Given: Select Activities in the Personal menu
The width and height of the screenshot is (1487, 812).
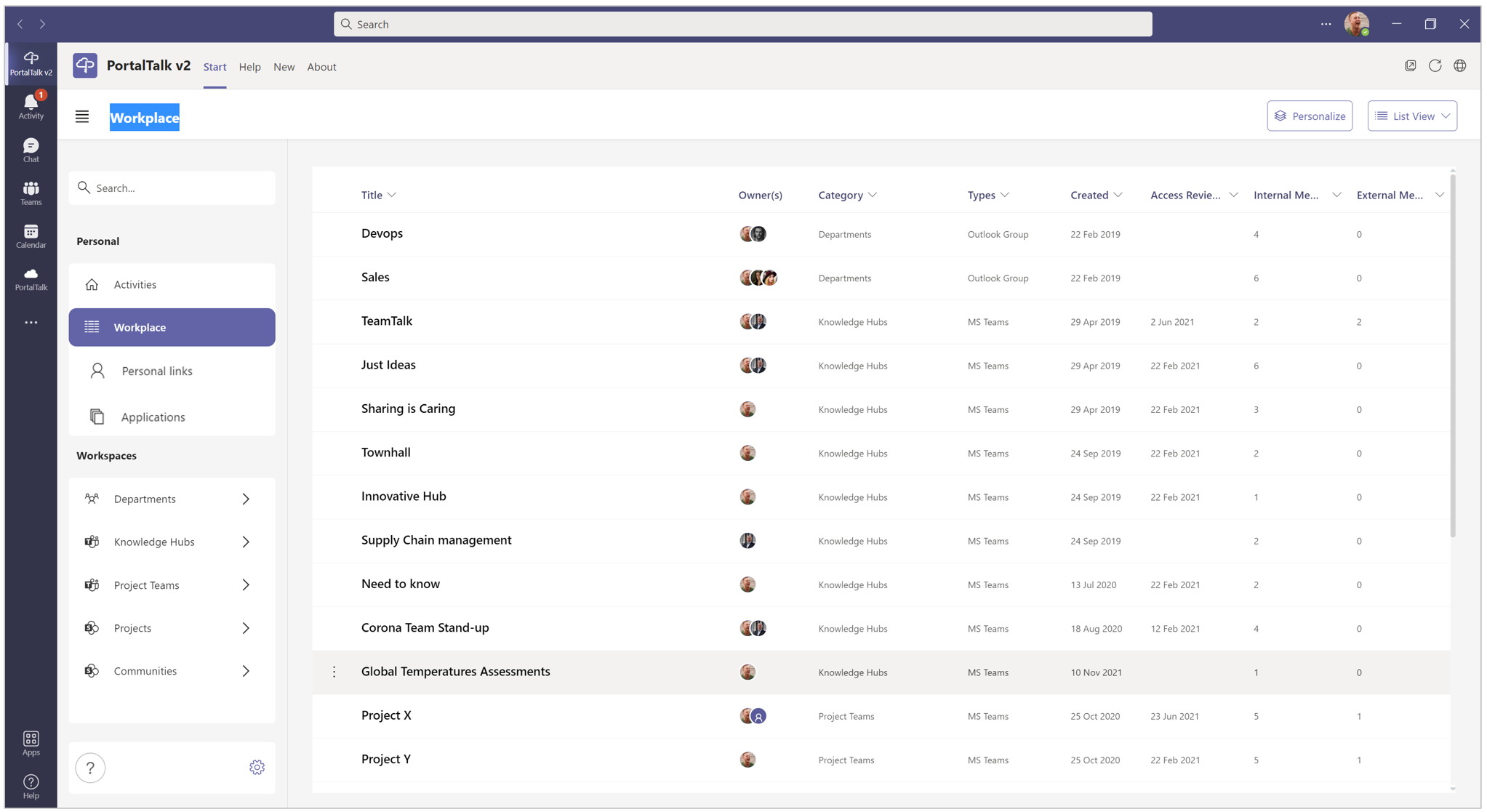Looking at the screenshot, I should [172, 284].
